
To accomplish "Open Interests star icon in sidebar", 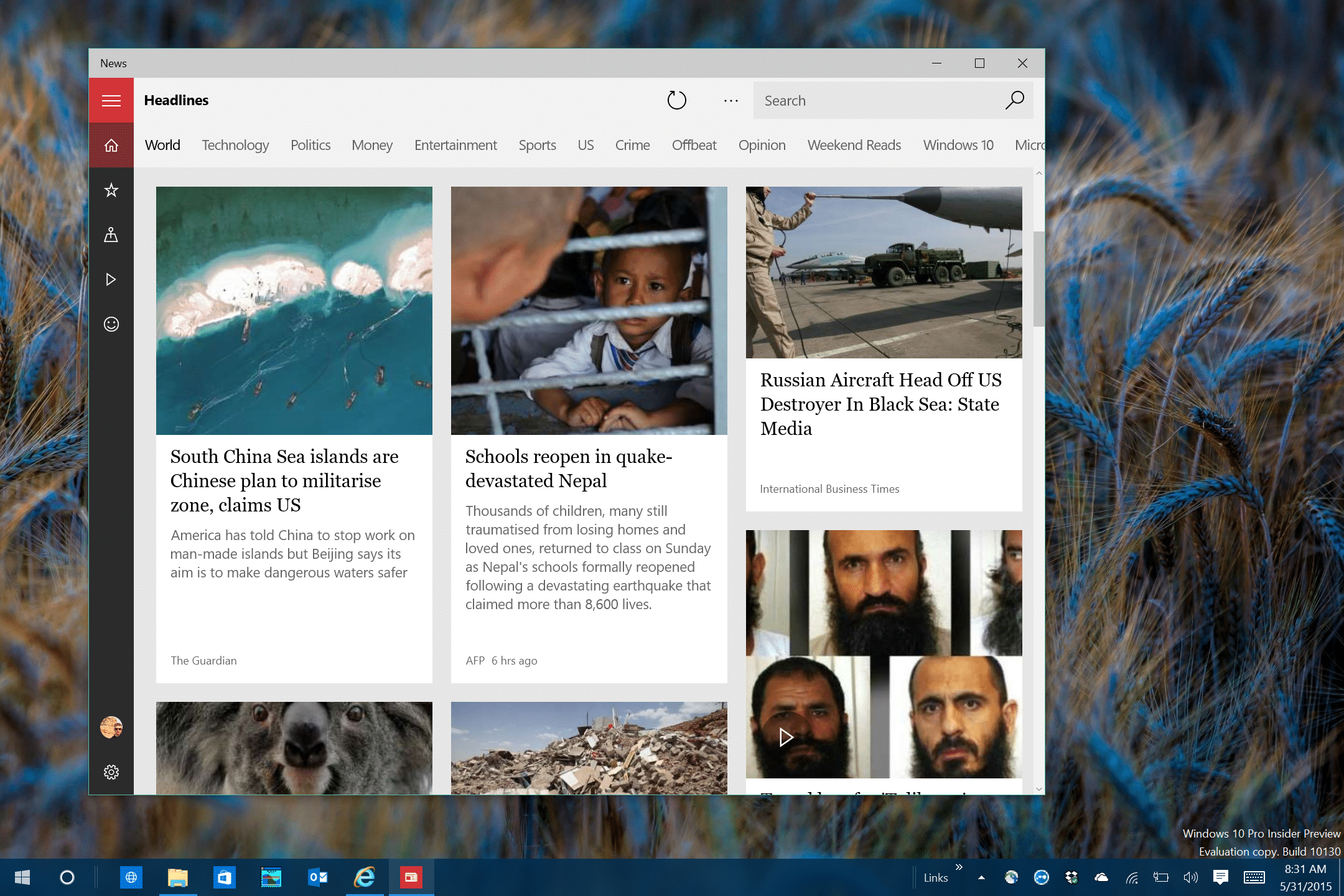I will click(x=111, y=190).
